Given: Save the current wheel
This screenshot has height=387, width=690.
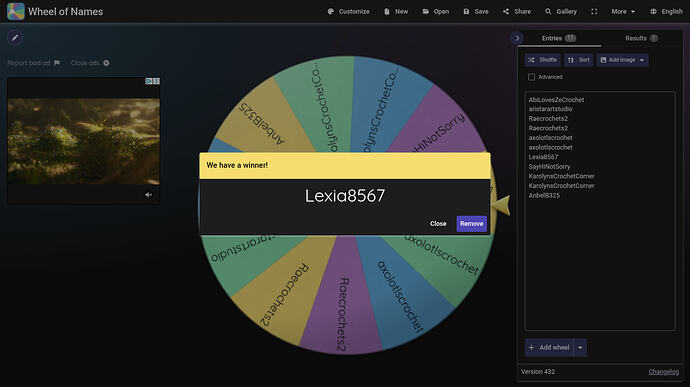Looking at the screenshot, I should (x=476, y=11).
